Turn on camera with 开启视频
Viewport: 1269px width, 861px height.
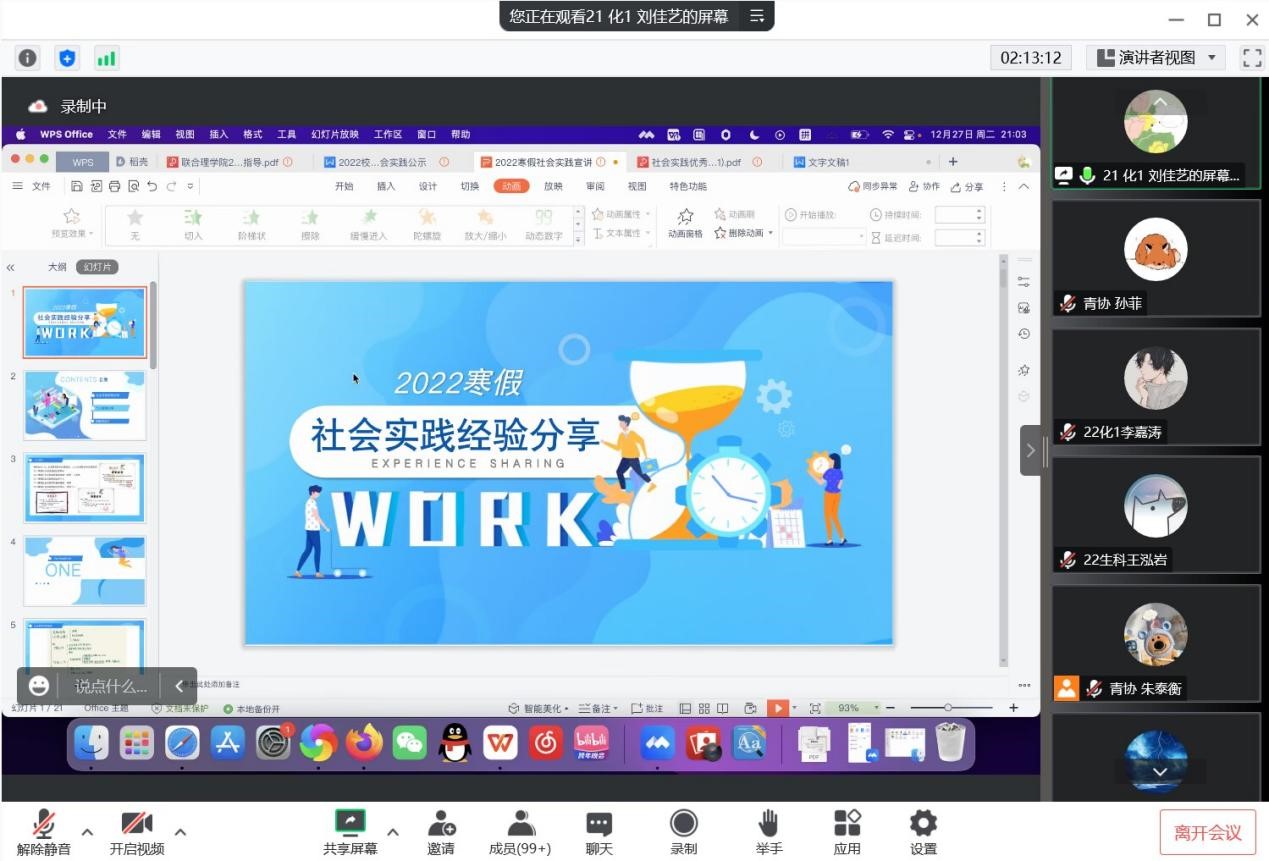coord(137,833)
